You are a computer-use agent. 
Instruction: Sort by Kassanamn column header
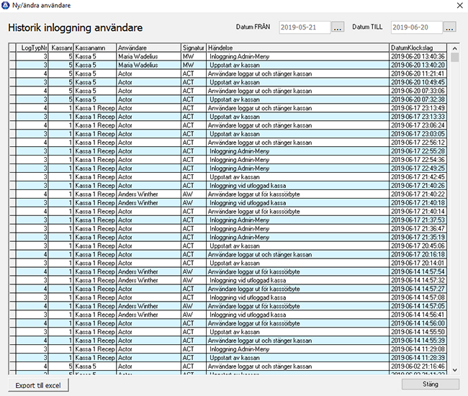(95, 48)
